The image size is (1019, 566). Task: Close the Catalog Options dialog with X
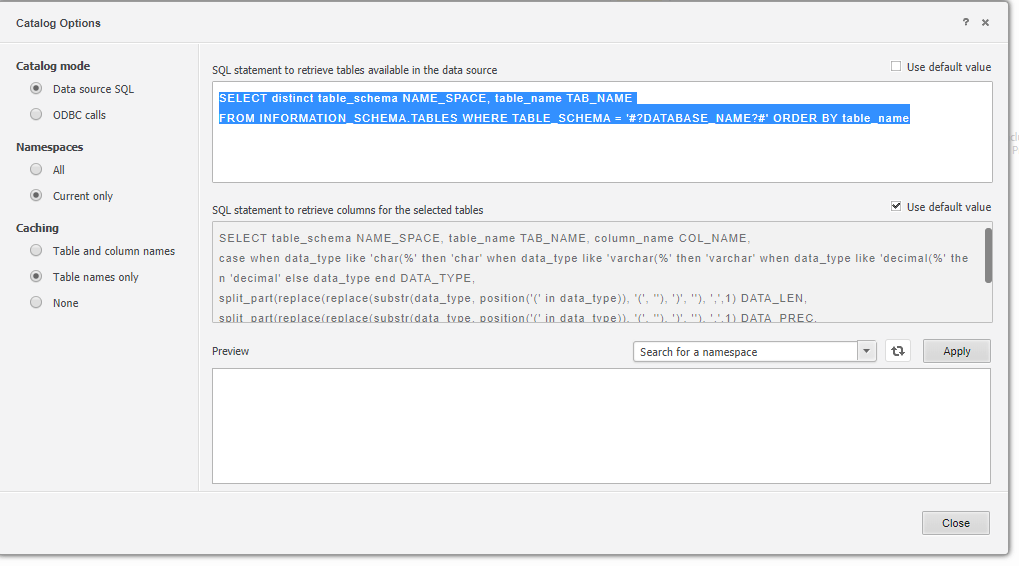tap(985, 22)
